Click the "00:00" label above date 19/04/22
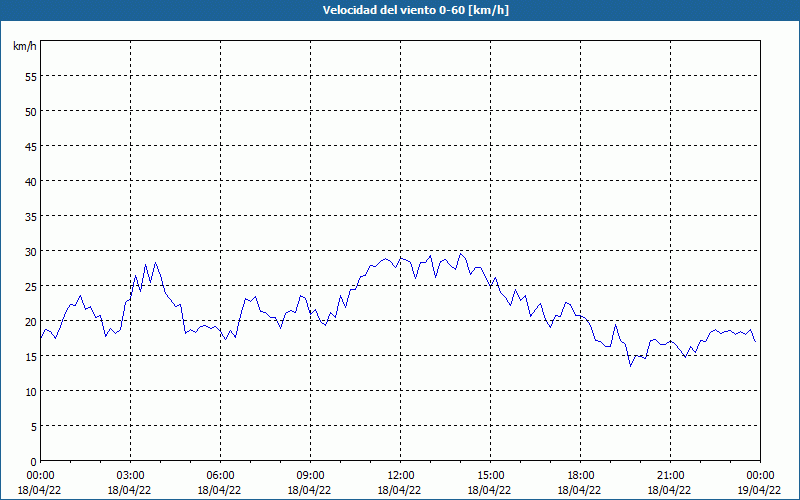Screen dimensions: 800x500 (x=761, y=476)
